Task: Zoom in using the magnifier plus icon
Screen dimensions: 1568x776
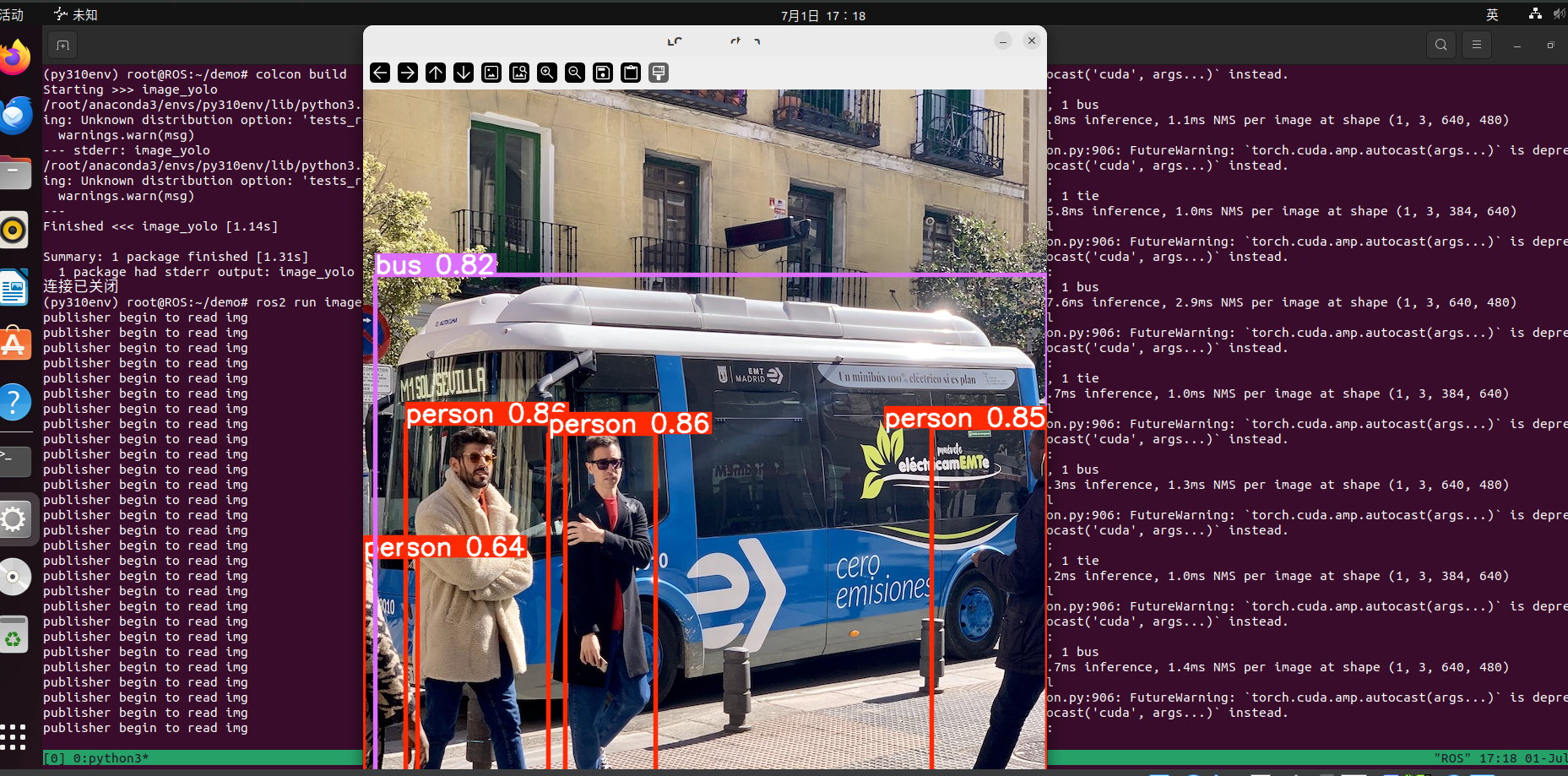Action: click(x=547, y=73)
